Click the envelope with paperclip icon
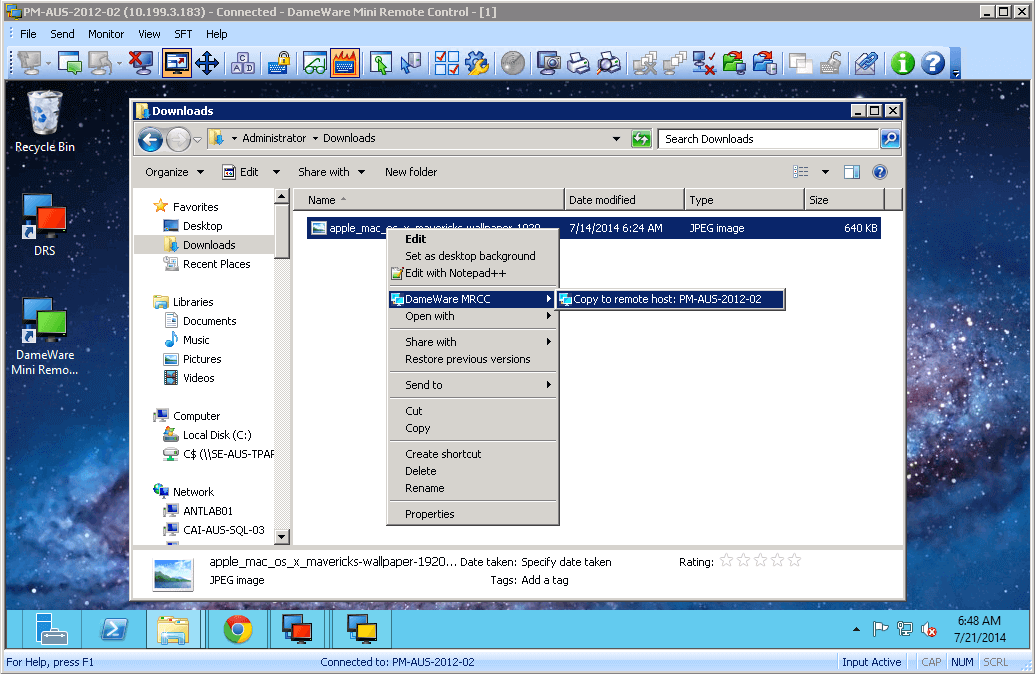Viewport: 1035px width, 674px height. pyautogui.click(x=865, y=63)
